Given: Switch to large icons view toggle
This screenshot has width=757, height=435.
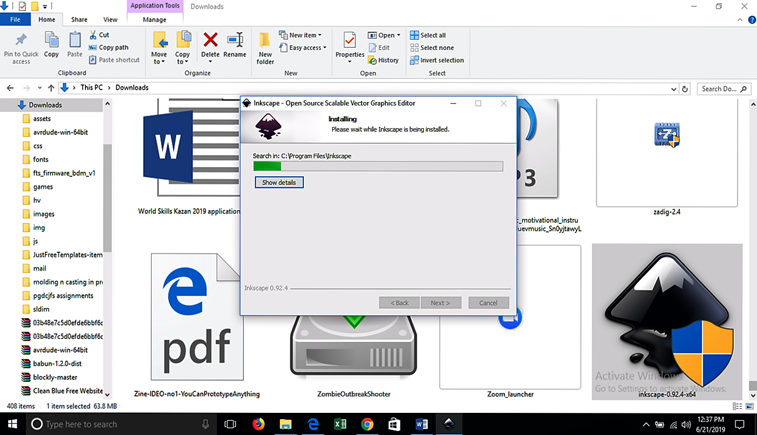Looking at the screenshot, I should 749,407.
